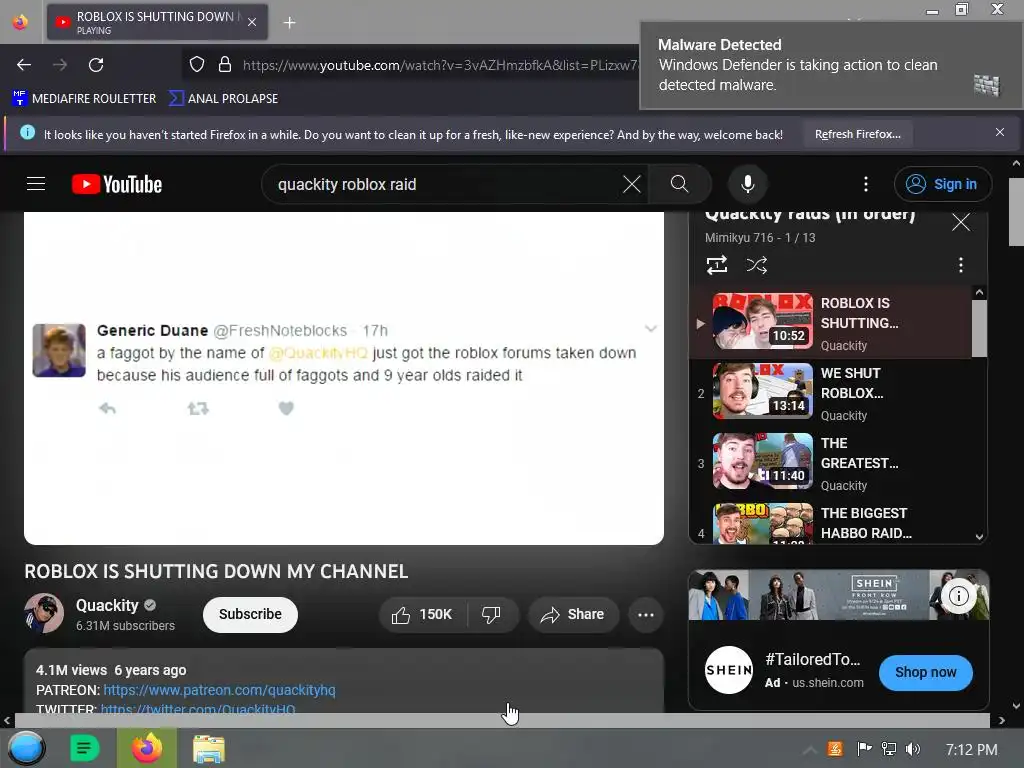The image size is (1024, 768).
Task: Open the green notes app on the taskbar
Action: click(84, 748)
